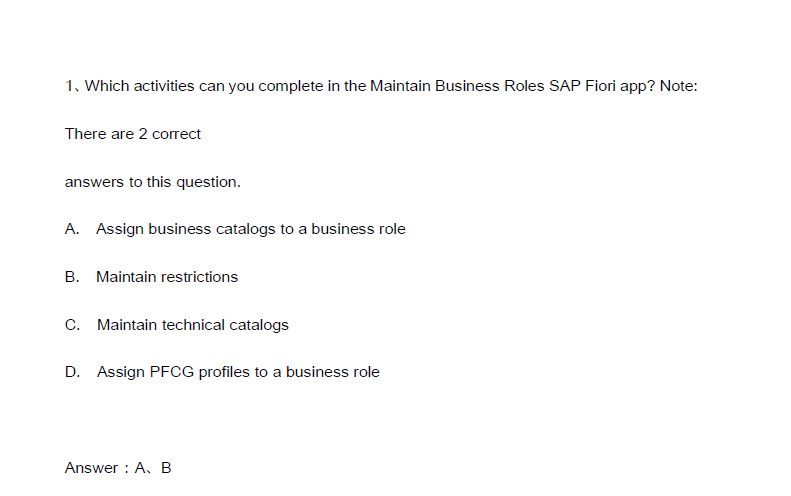
Task: Click the word "PFCG" in option D
Action: coord(171,372)
